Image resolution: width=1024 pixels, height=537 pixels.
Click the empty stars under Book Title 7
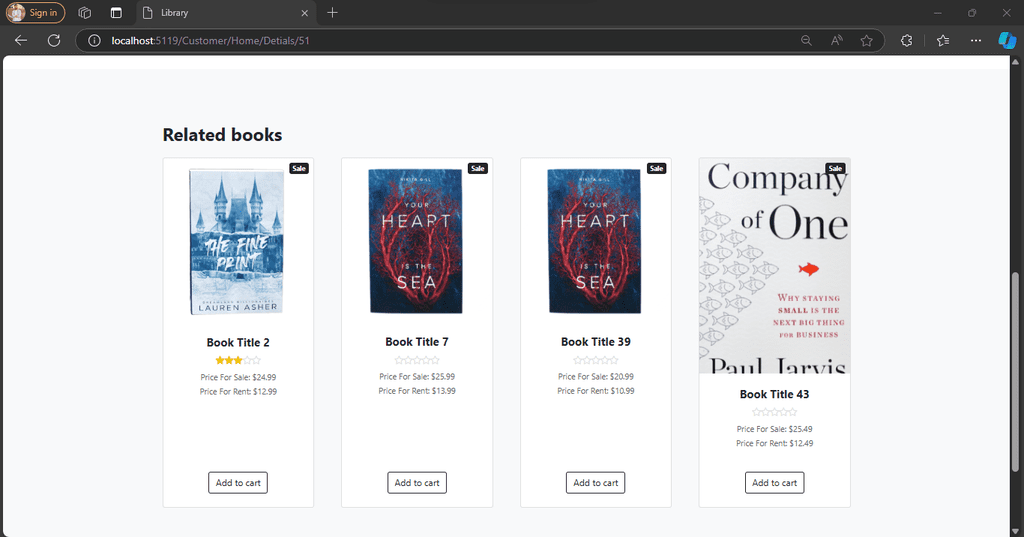point(417,360)
